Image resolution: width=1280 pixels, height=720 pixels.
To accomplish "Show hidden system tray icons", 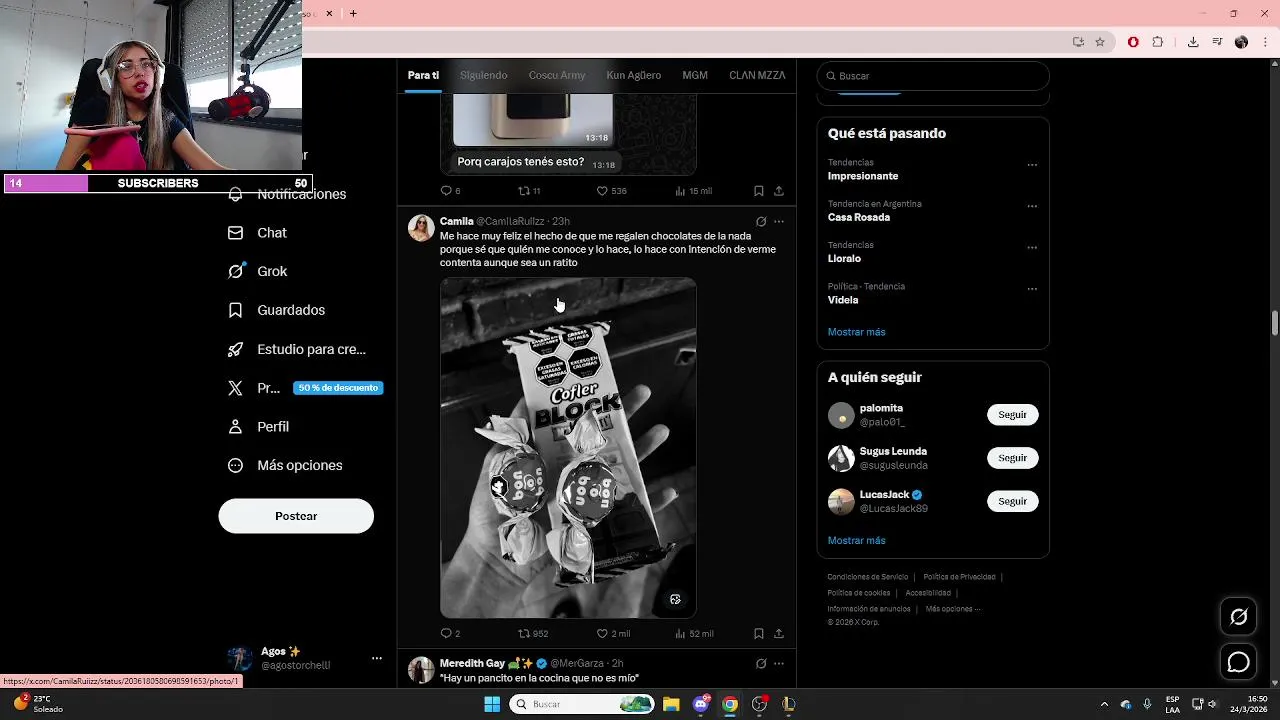I will (1104, 704).
